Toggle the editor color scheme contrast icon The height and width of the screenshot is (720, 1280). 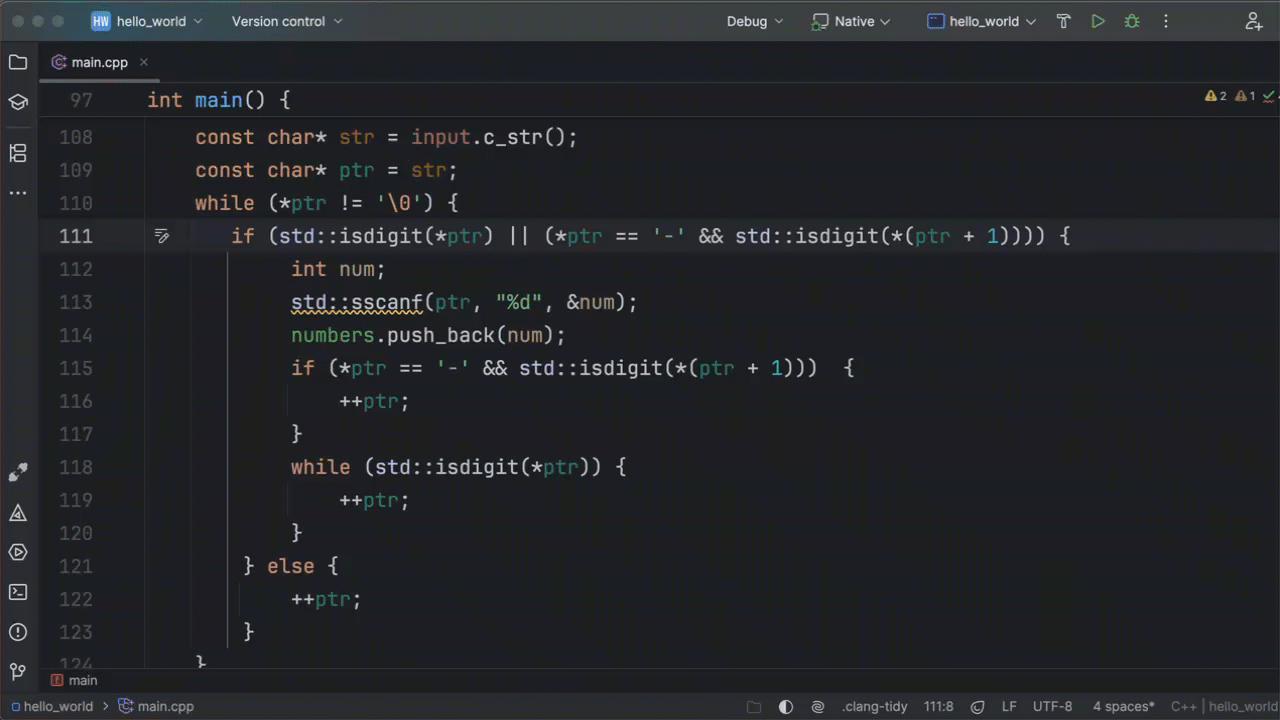point(786,706)
